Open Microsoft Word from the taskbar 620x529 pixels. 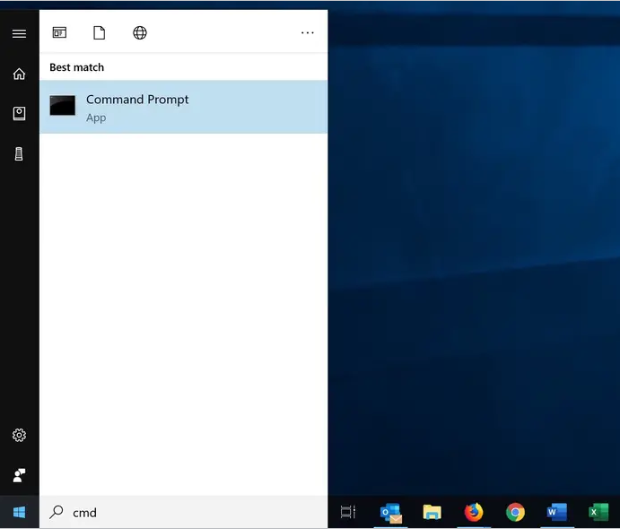pyautogui.click(x=557, y=512)
